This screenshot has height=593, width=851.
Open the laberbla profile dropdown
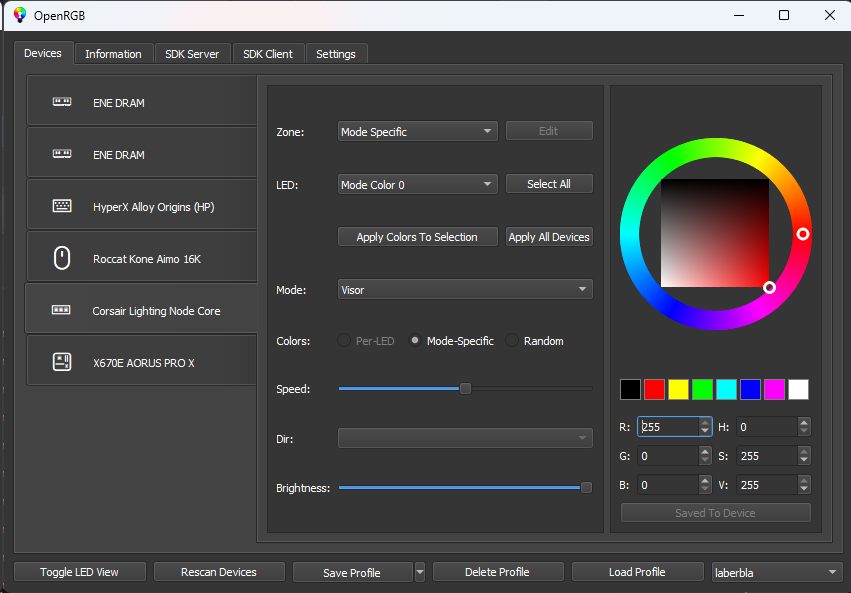pos(777,572)
